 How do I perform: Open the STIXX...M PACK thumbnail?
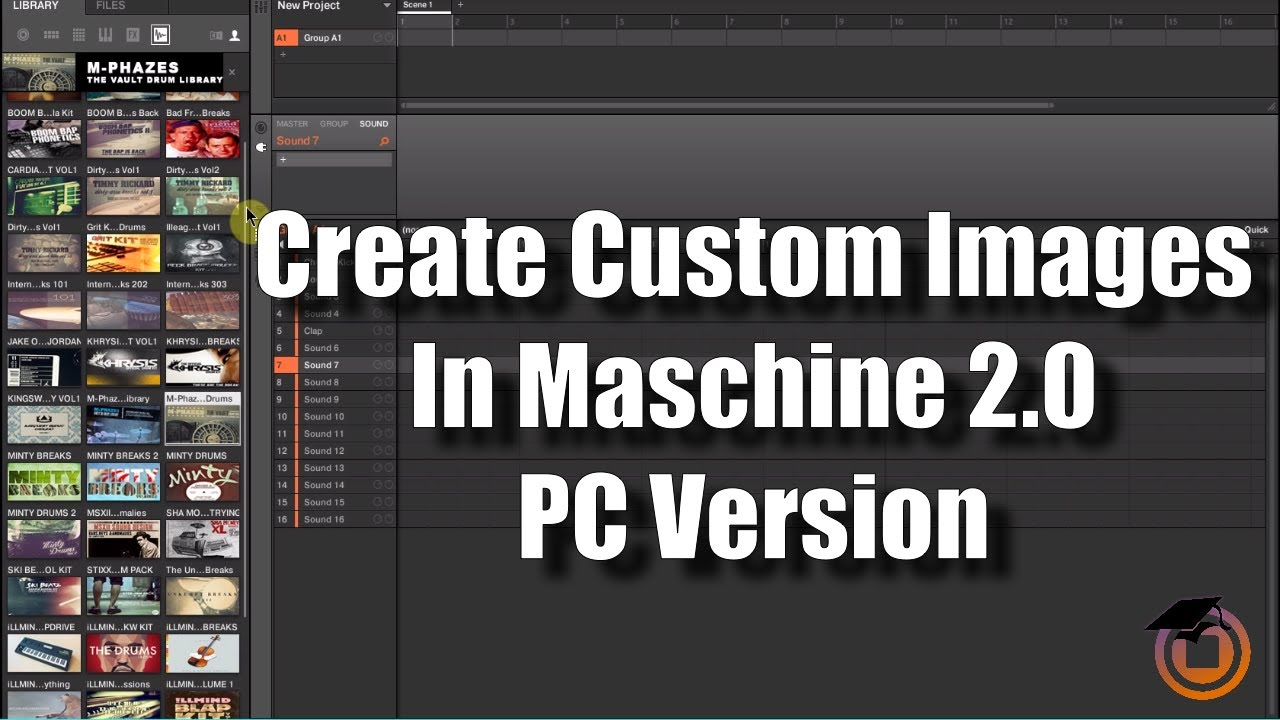[x=123, y=596]
